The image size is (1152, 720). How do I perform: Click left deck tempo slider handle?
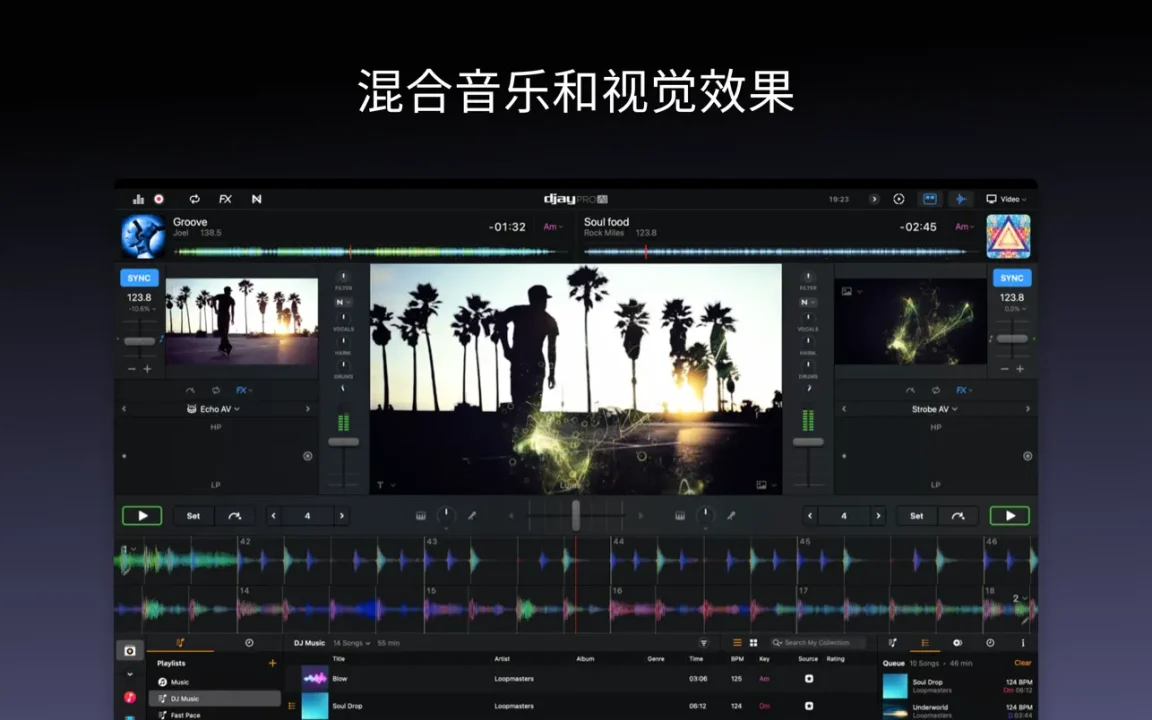pyautogui.click(x=139, y=341)
